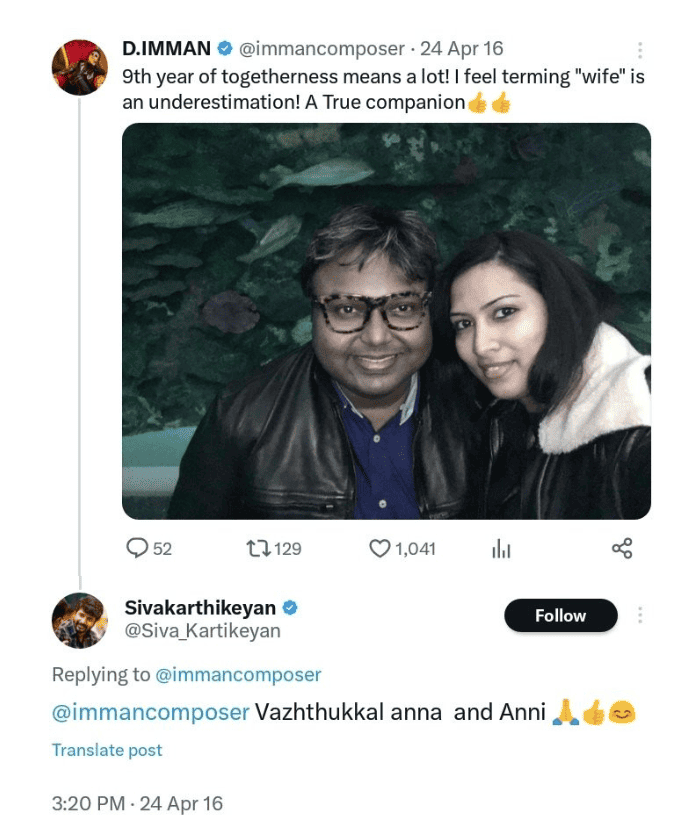Open the @Siva_Kartikeyan handle
The height and width of the screenshot is (830, 679).
click(202, 631)
